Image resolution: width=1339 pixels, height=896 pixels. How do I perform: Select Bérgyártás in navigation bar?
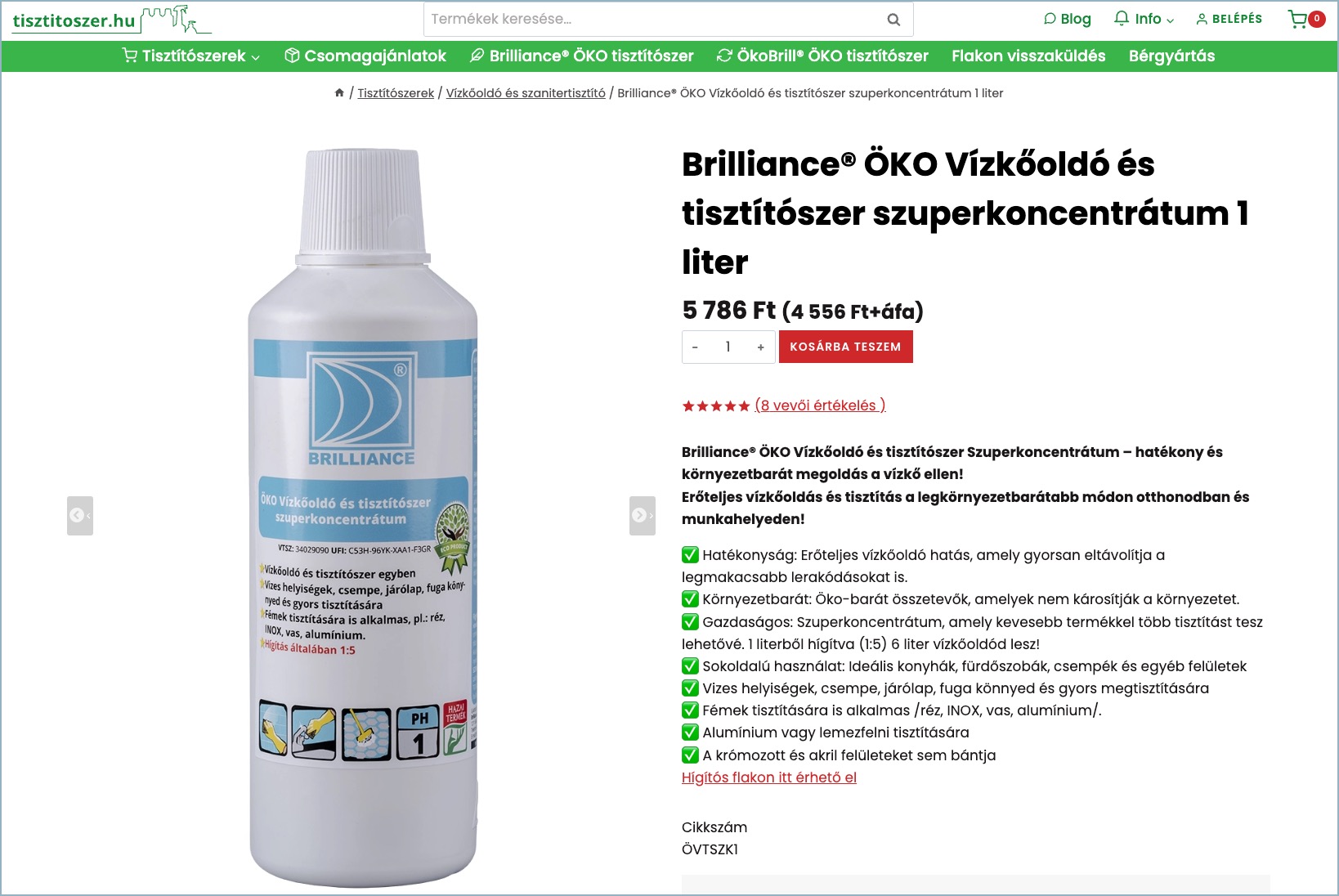tap(1171, 56)
